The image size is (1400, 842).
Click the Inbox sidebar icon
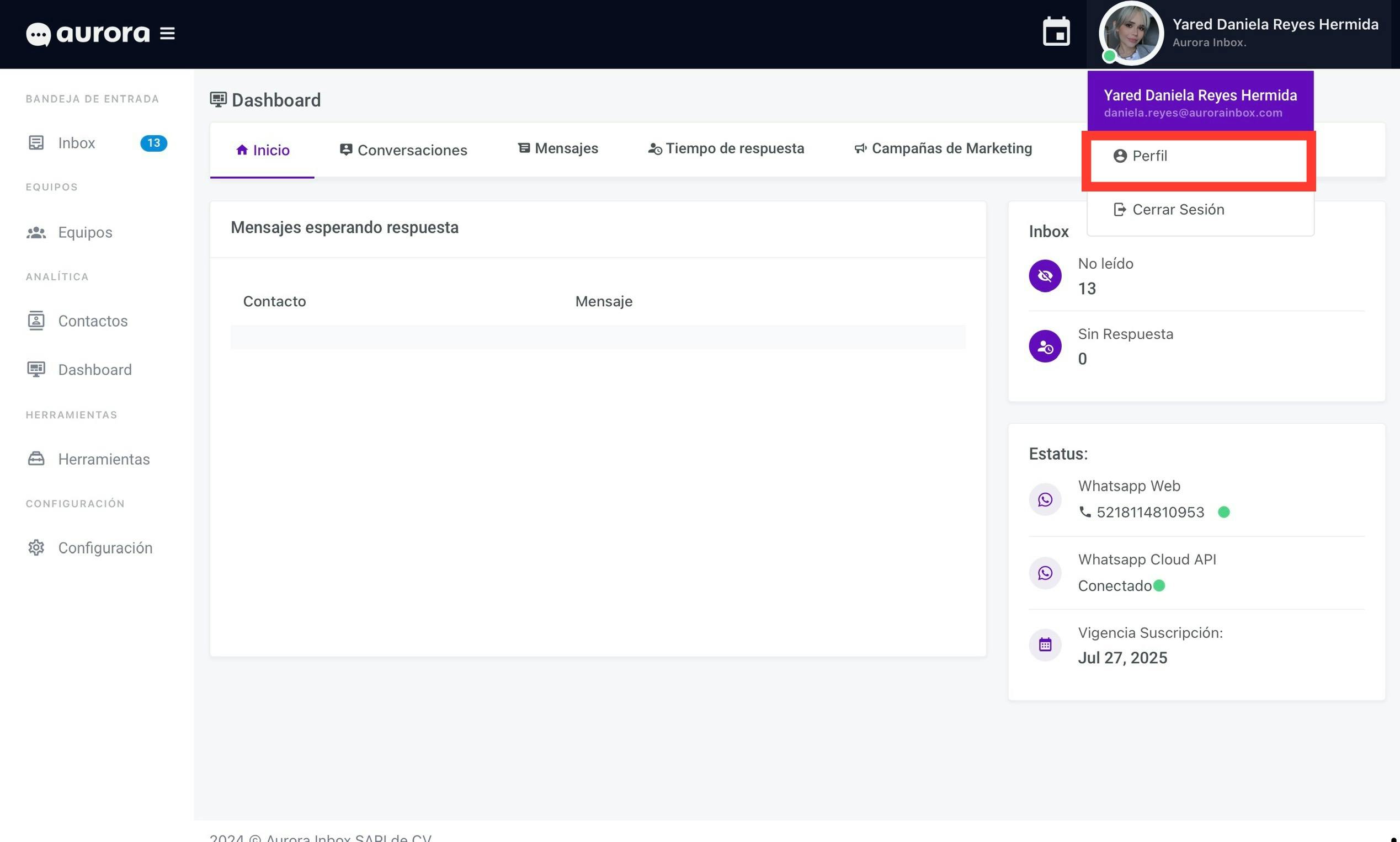tap(36, 143)
